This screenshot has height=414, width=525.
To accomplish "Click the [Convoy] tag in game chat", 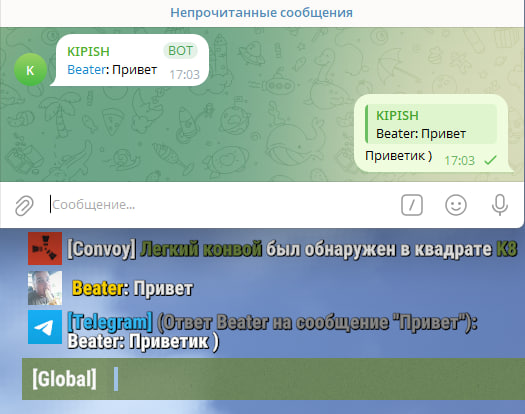I will point(102,249).
